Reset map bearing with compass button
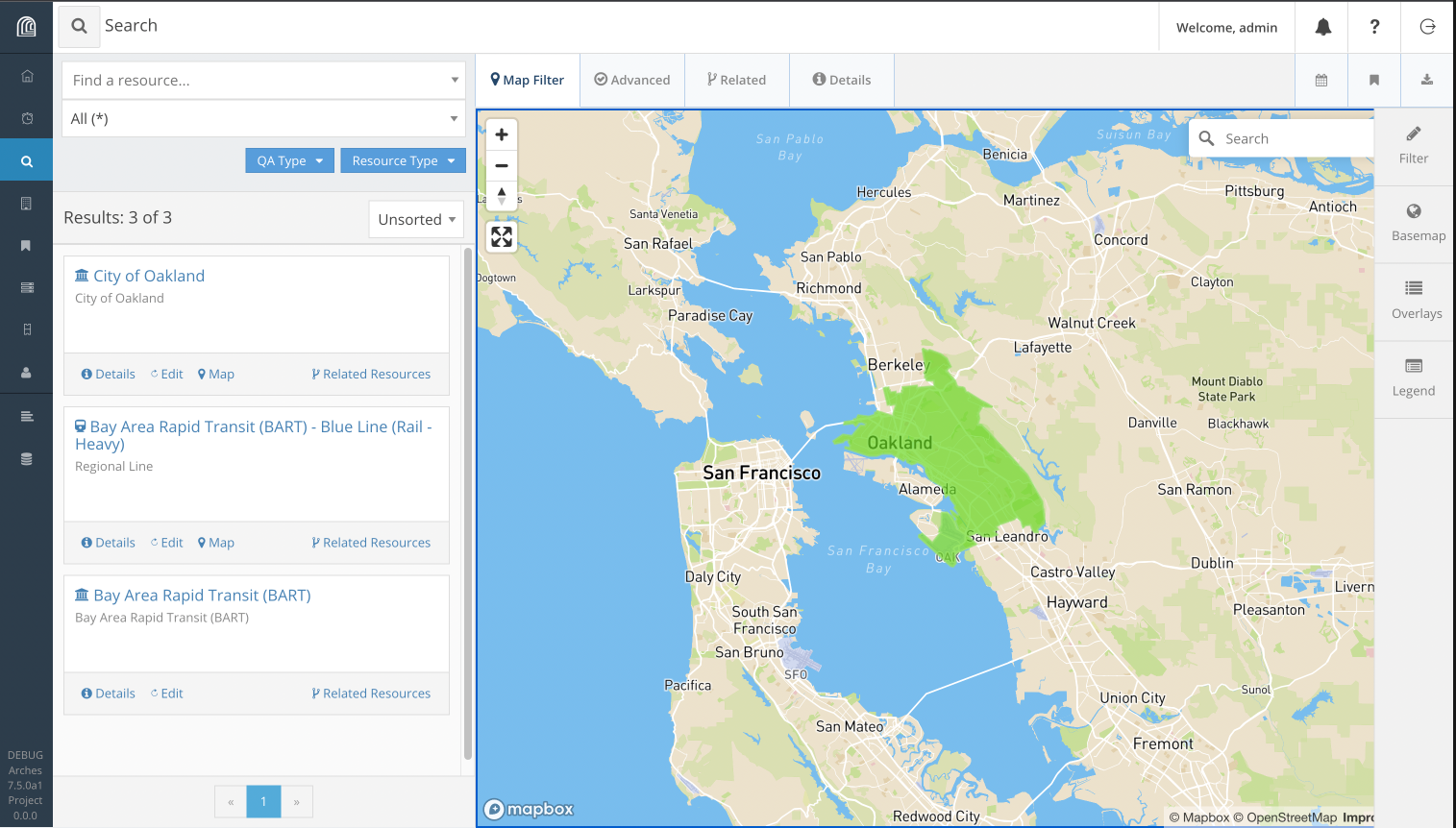1456x828 pixels. 502,196
